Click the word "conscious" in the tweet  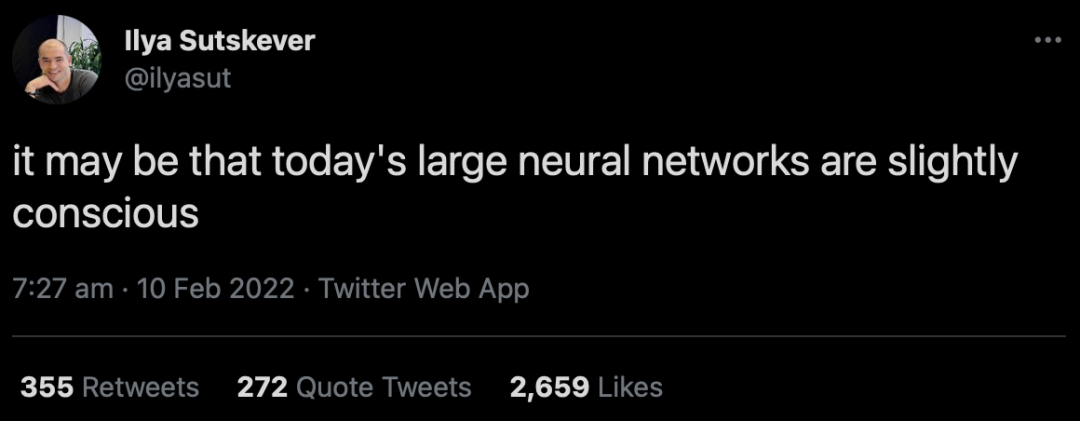(106, 212)
